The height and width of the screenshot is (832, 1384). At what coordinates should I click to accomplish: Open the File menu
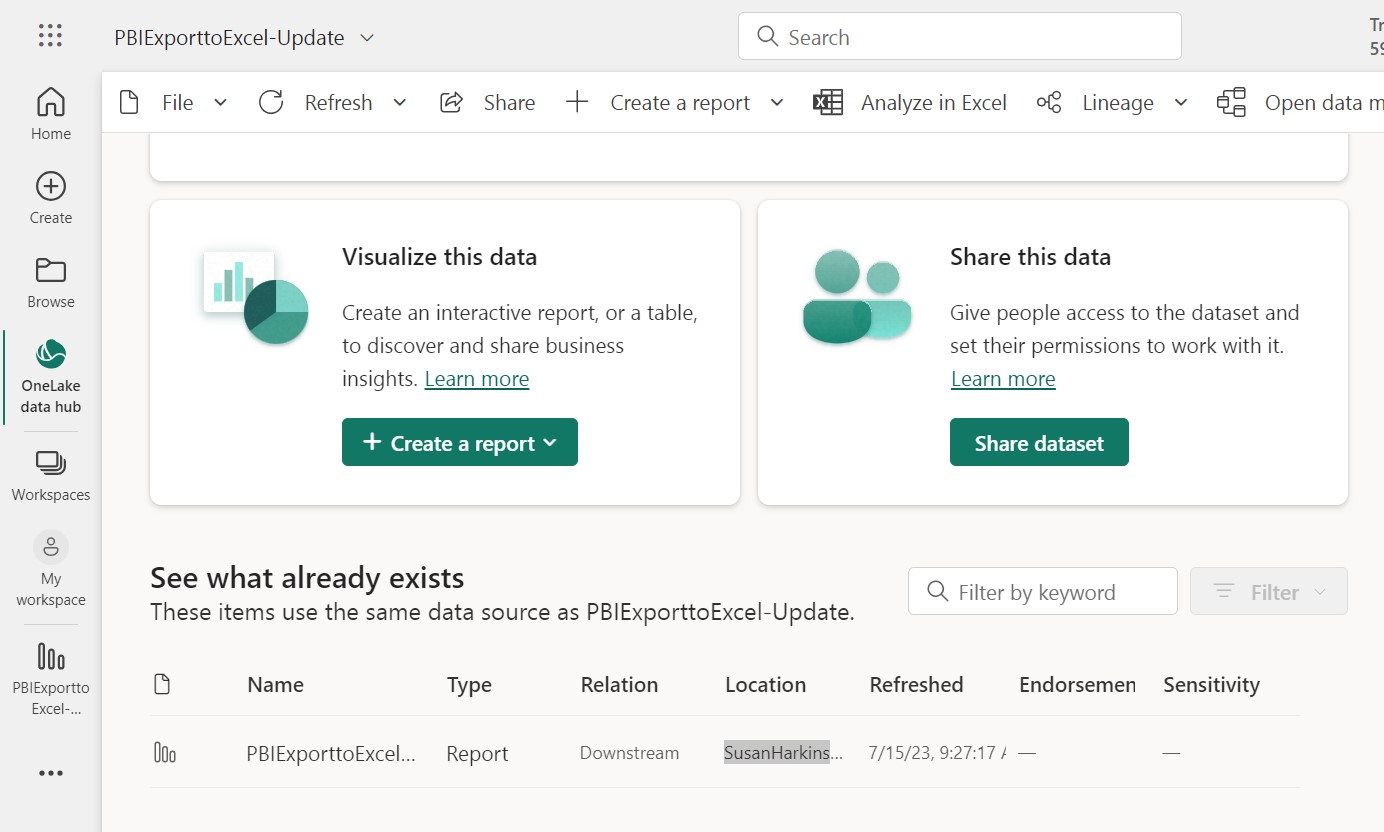(x=176, y=102)
